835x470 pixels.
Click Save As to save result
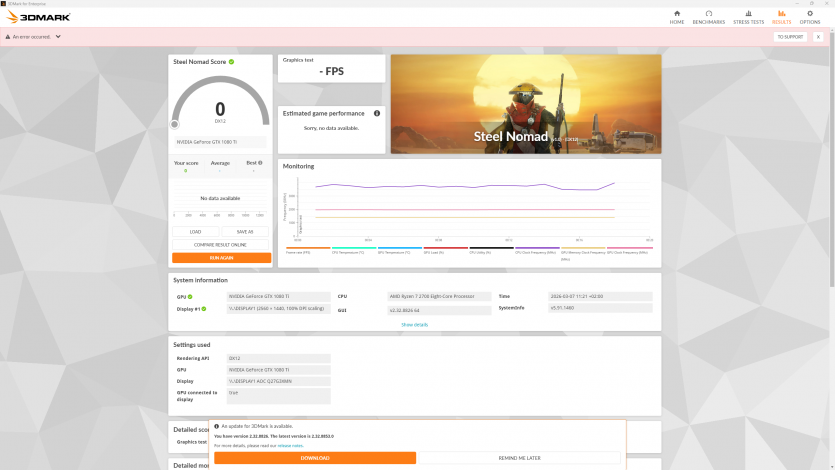(x=245, y=231)
